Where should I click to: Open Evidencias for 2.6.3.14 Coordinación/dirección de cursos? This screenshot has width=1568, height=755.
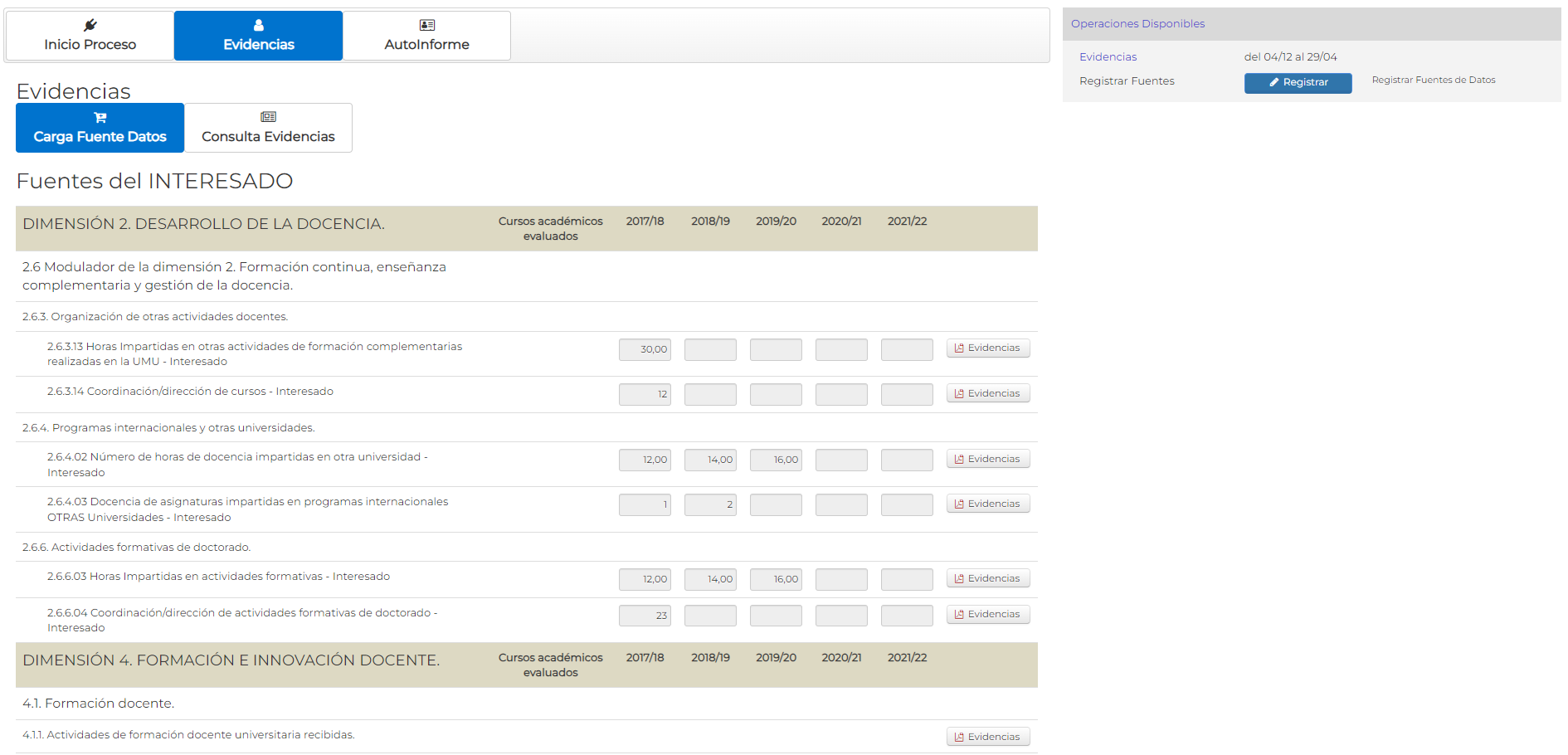tap(988, 393)
